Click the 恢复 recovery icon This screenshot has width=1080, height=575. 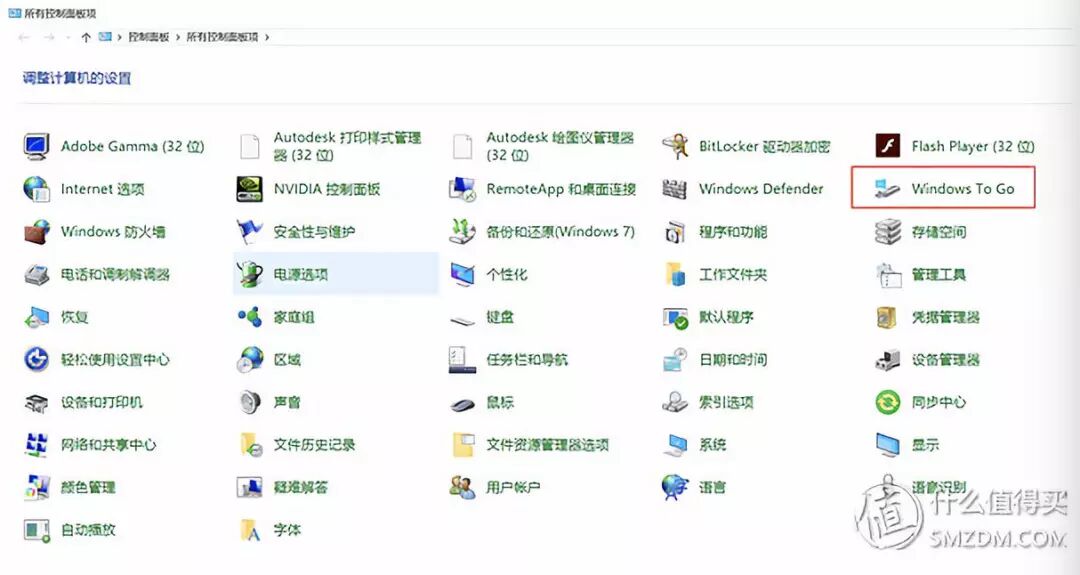coord(37,317)
